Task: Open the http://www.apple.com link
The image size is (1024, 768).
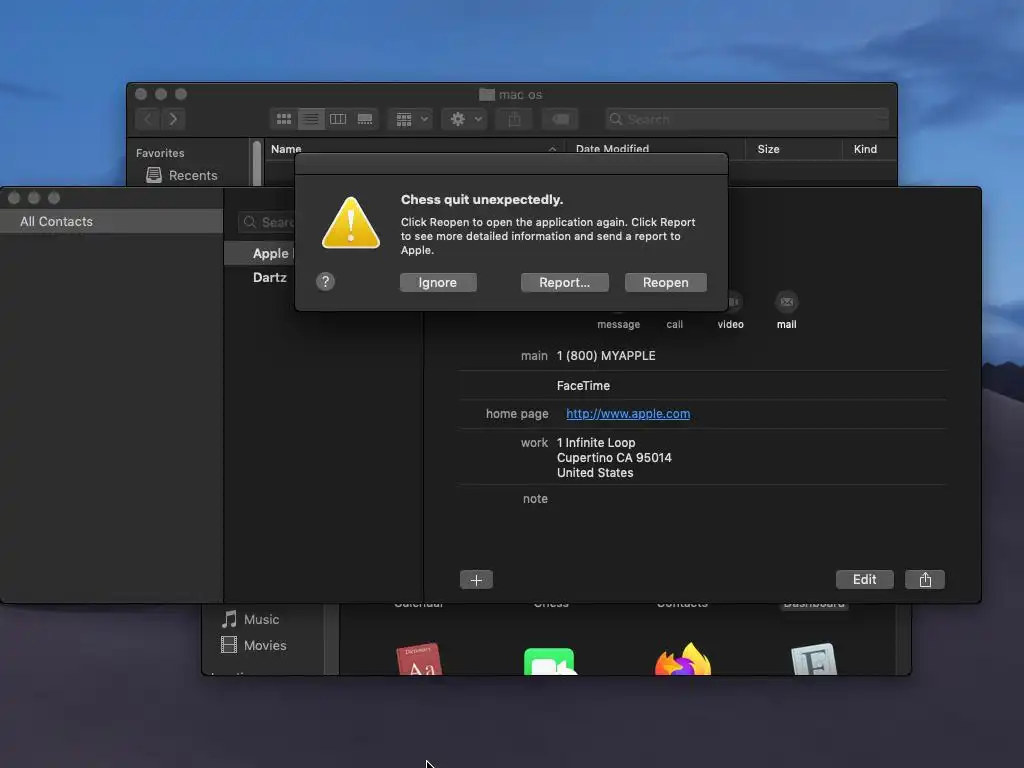Action: (628, 413)
